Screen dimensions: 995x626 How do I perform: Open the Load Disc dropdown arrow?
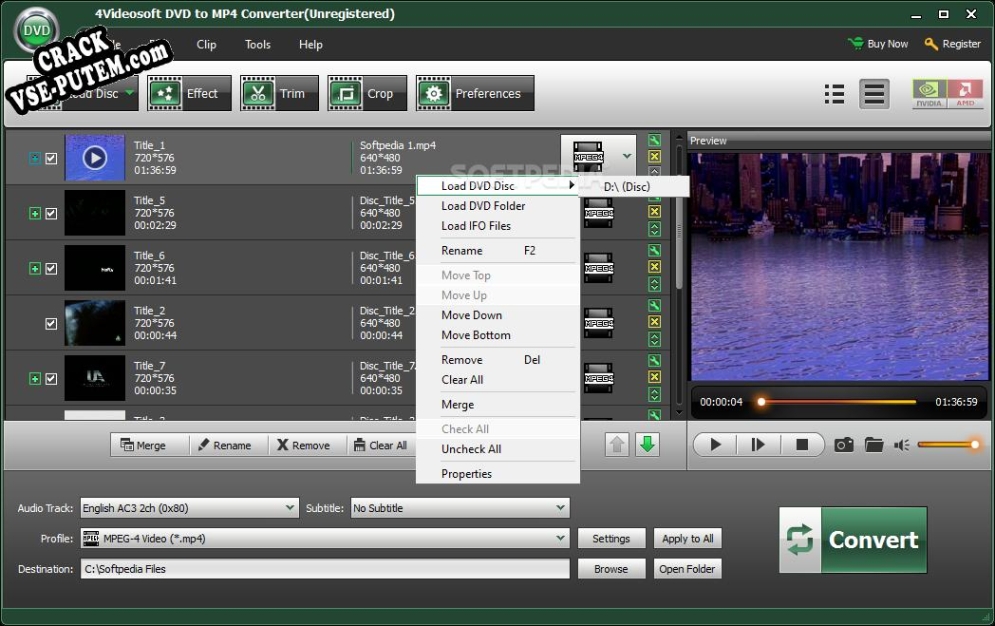click(129, 93)
